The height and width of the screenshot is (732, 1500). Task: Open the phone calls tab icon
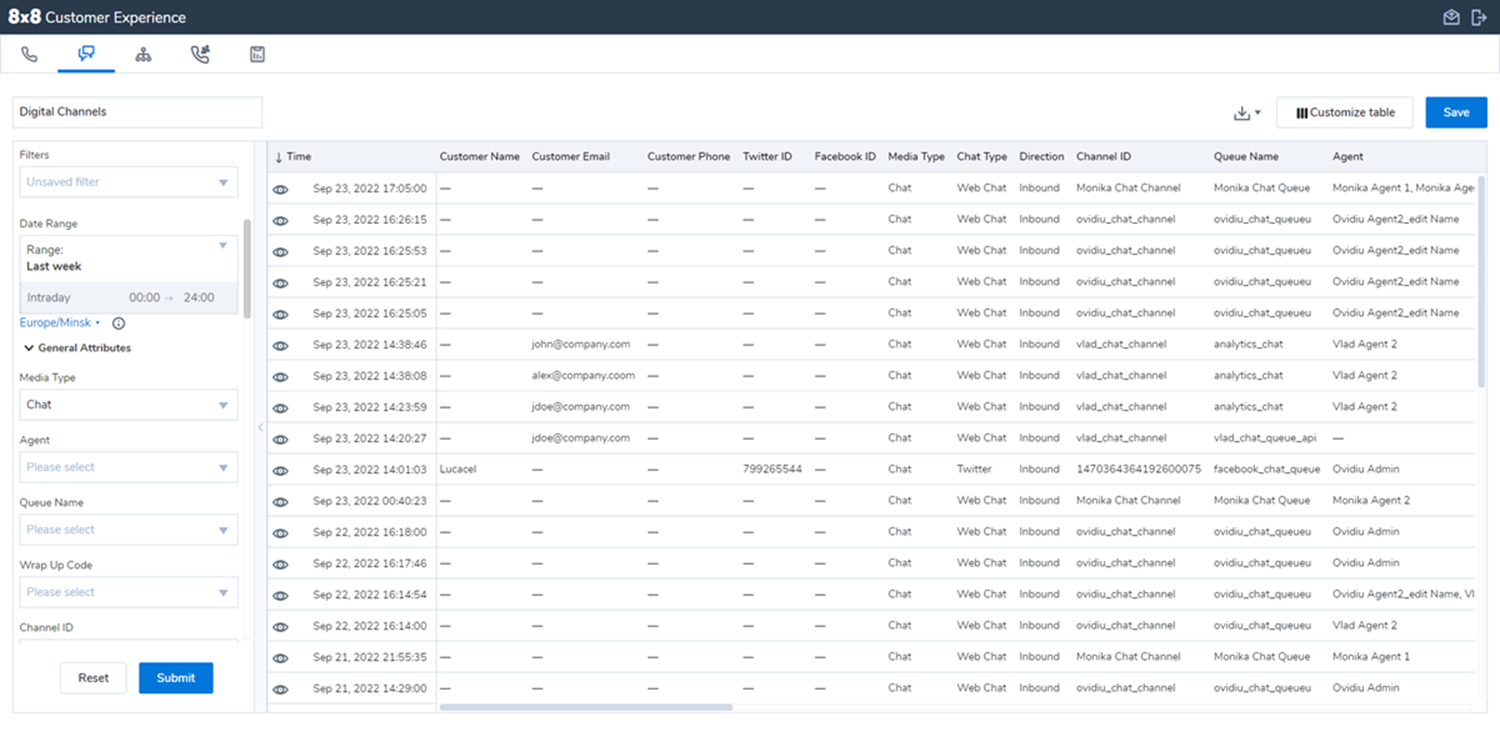pyautogui.click(x=29, y=54)
